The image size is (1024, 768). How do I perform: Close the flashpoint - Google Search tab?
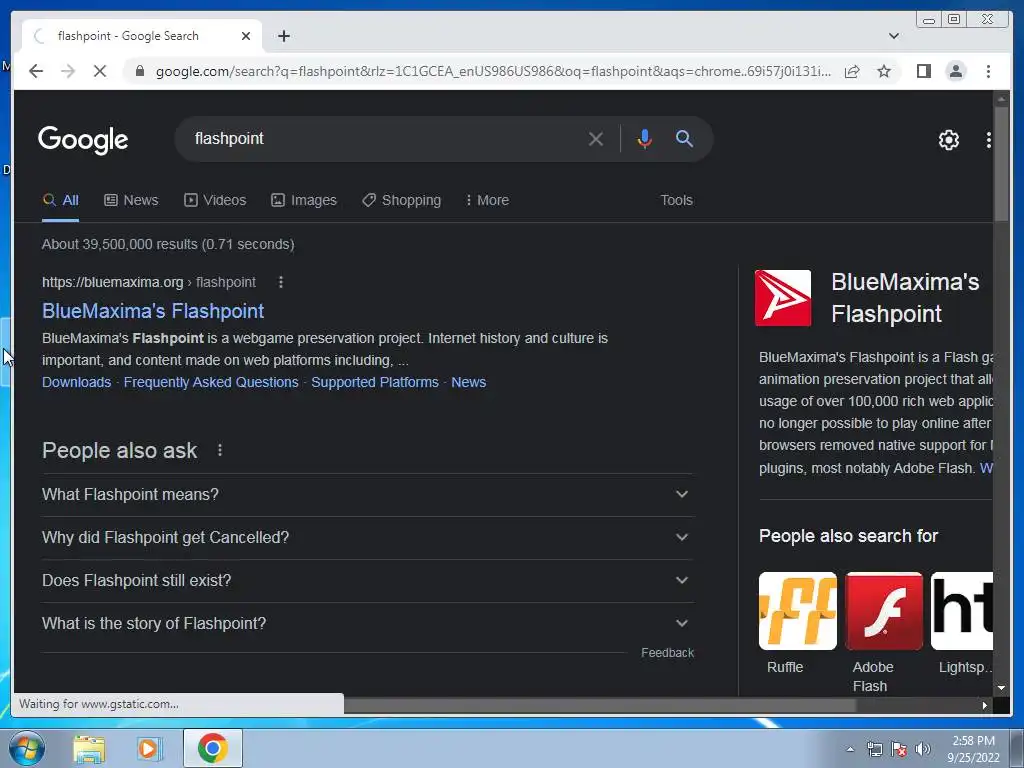[x=246, y=36]
